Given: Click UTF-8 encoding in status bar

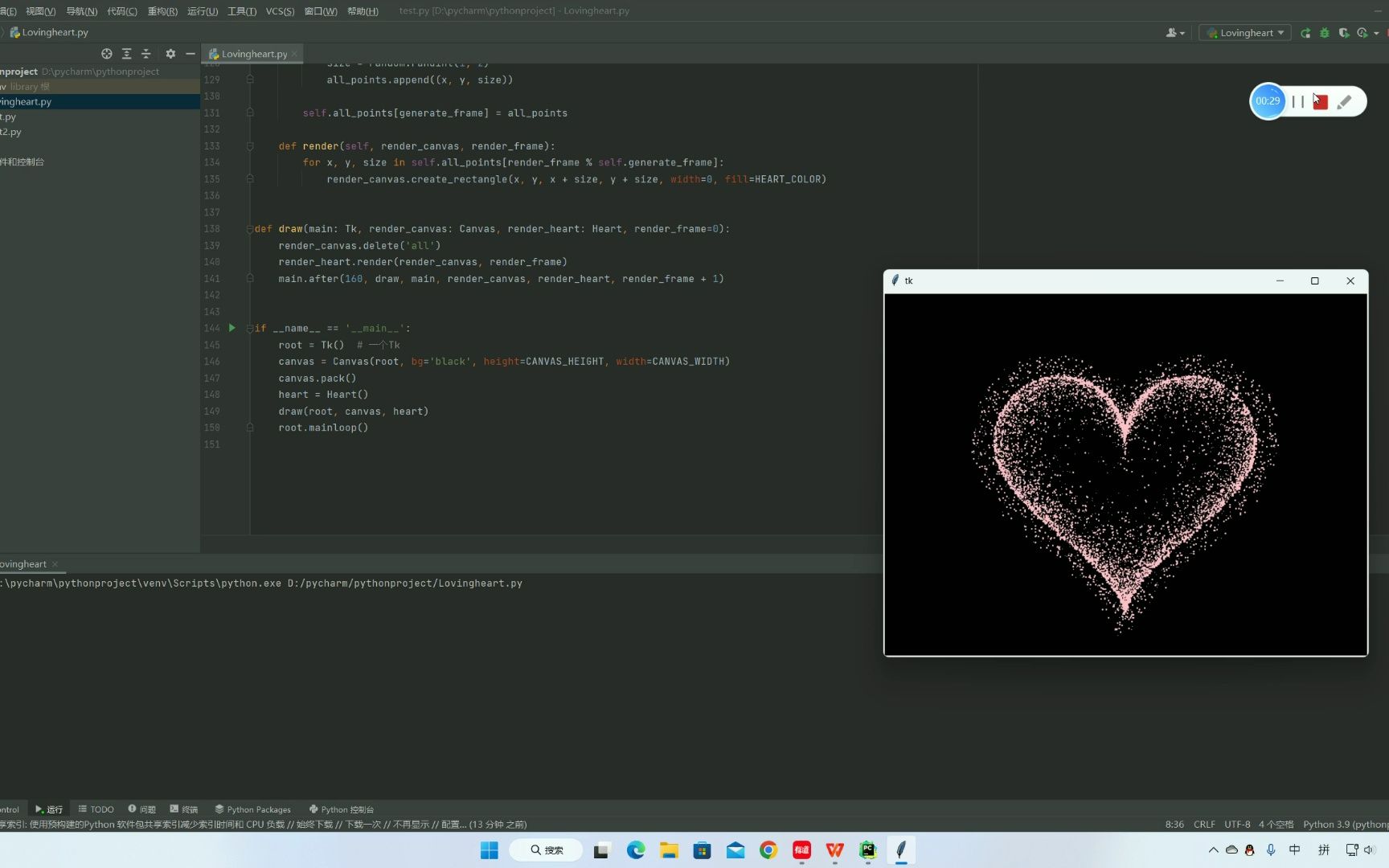Looking at the screenshot, I should [x=1237, y=825].
